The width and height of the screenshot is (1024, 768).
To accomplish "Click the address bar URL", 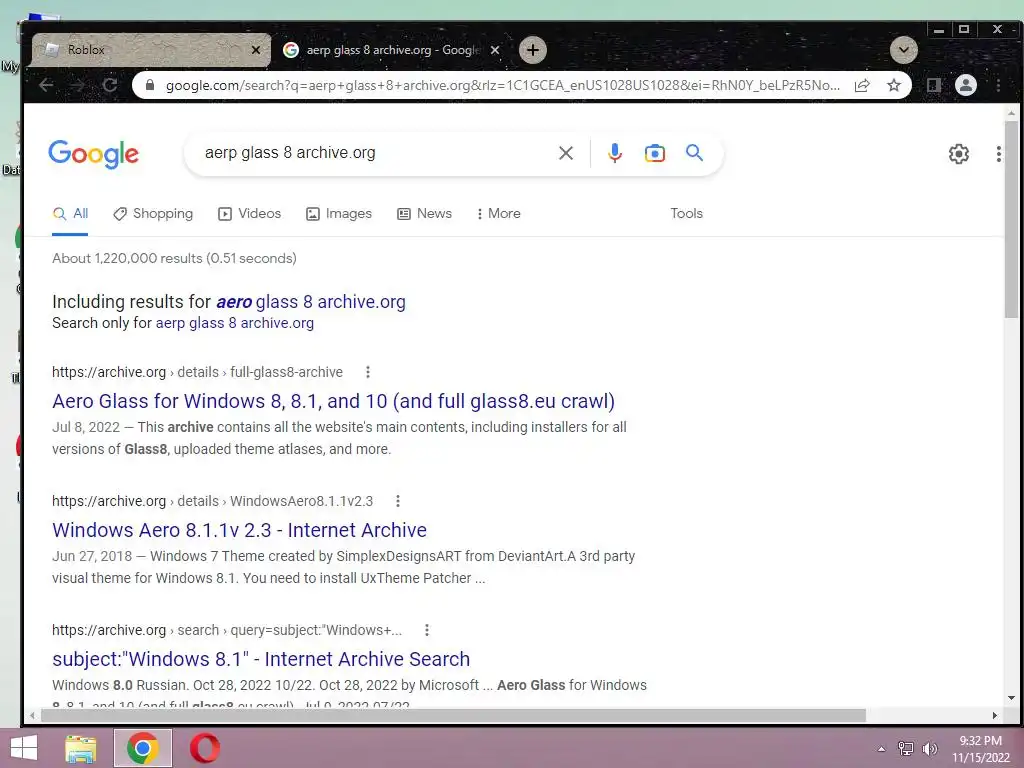I will [x=503, y=85].
